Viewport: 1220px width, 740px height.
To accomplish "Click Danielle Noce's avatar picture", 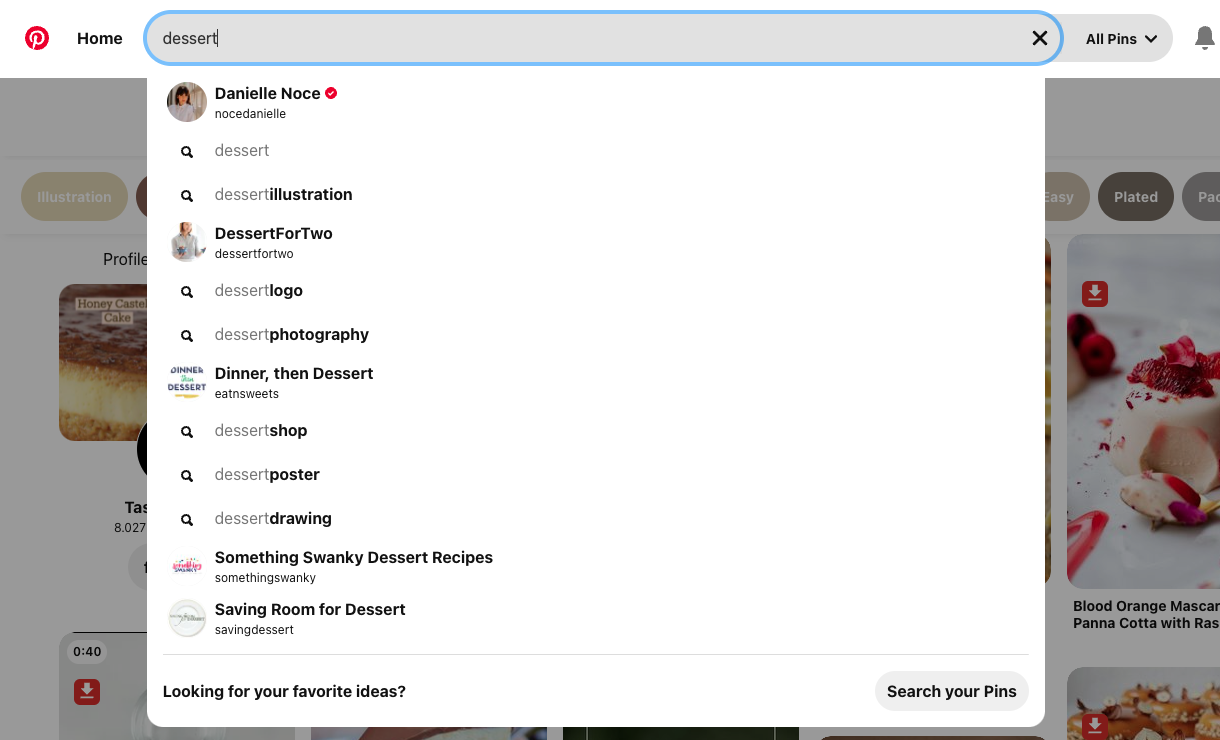I will point(187,102).
